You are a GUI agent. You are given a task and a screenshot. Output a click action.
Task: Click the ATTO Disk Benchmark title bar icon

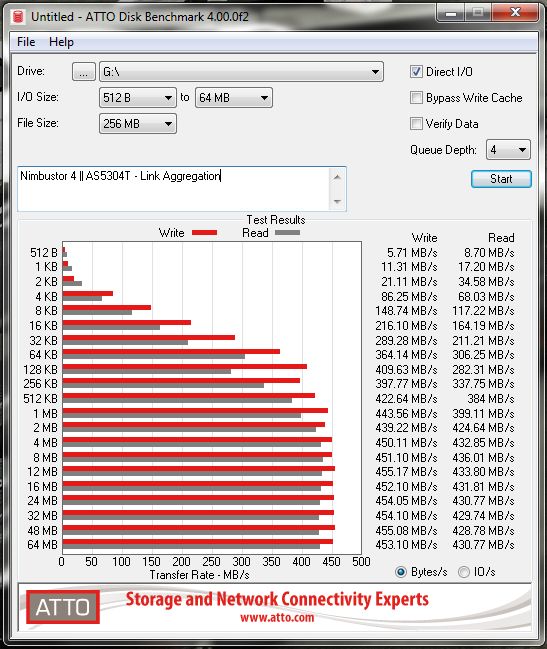point(18,17)
